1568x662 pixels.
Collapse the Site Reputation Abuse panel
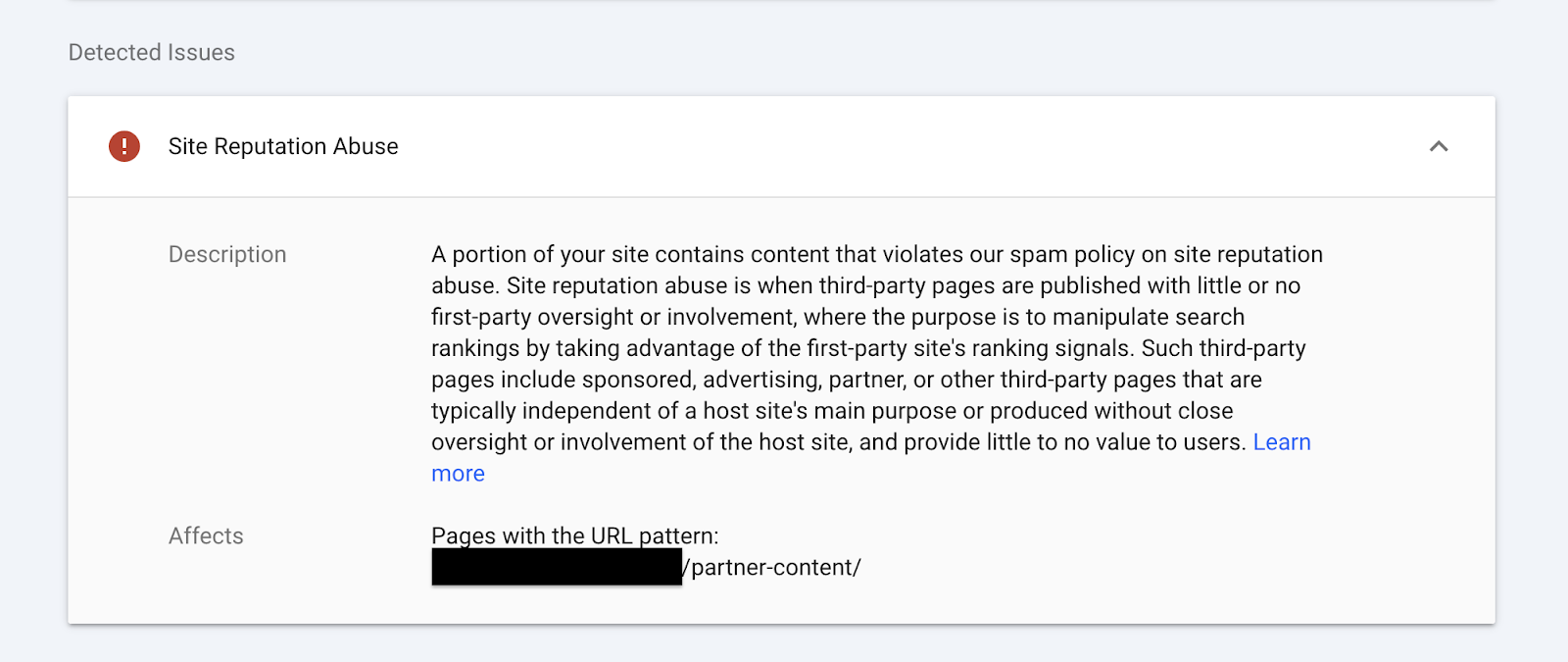[1439, 146]
